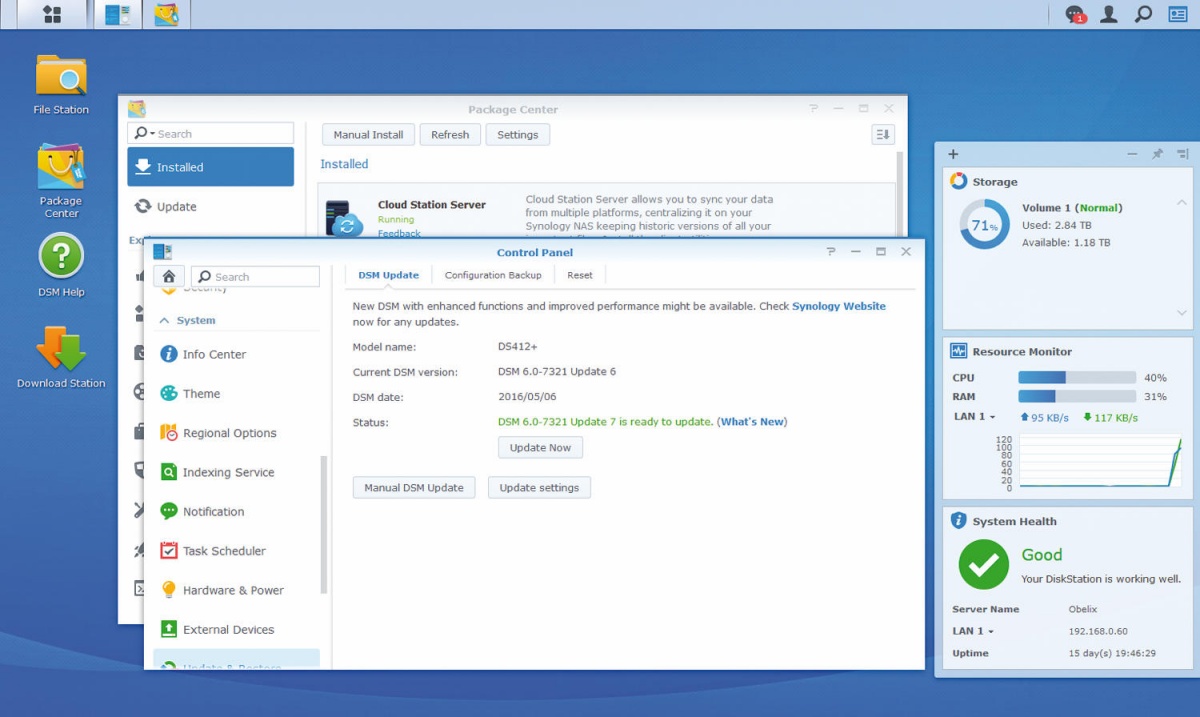The height and width of the screenshot is (717, 1200).
Task: Open the user account options icon
Action: coord(1109,14)
